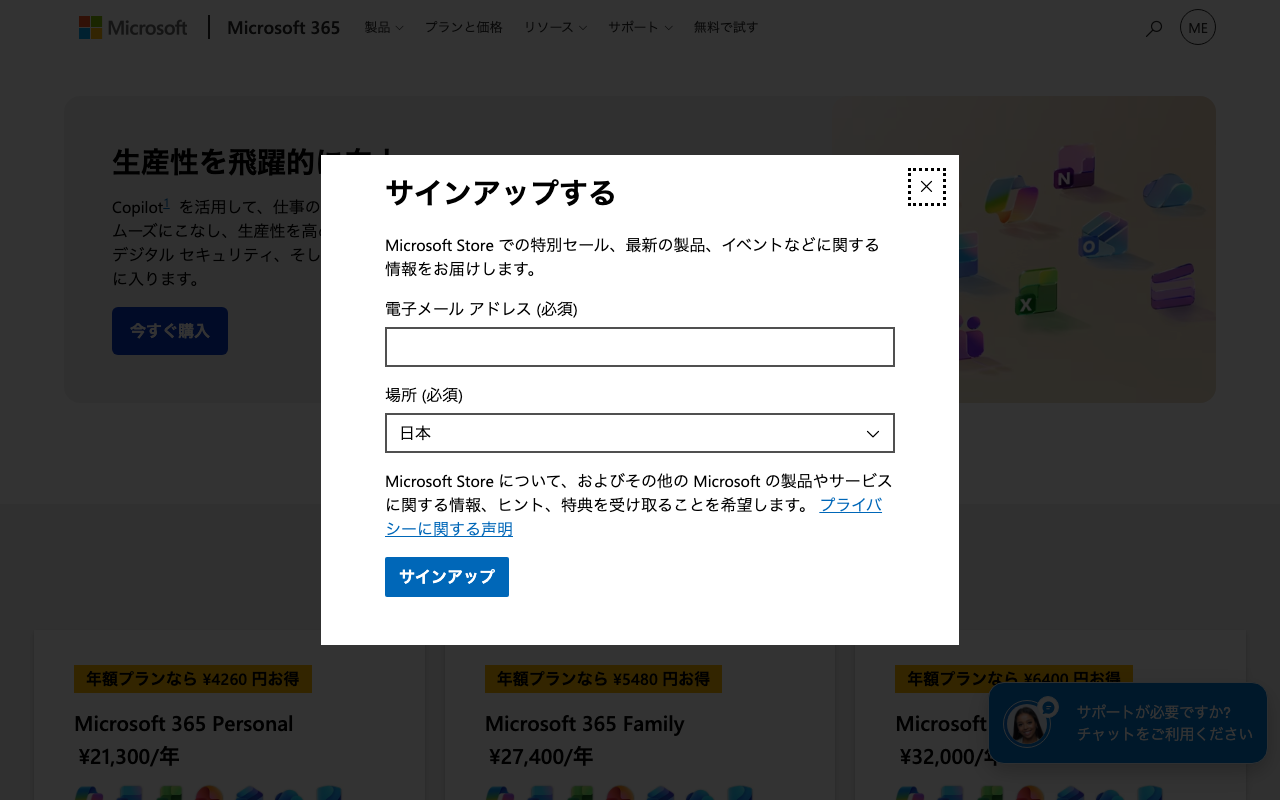The image size is (1280, 800).
Task: Open the Microsoft 365 home link
Action: [283, 27]
